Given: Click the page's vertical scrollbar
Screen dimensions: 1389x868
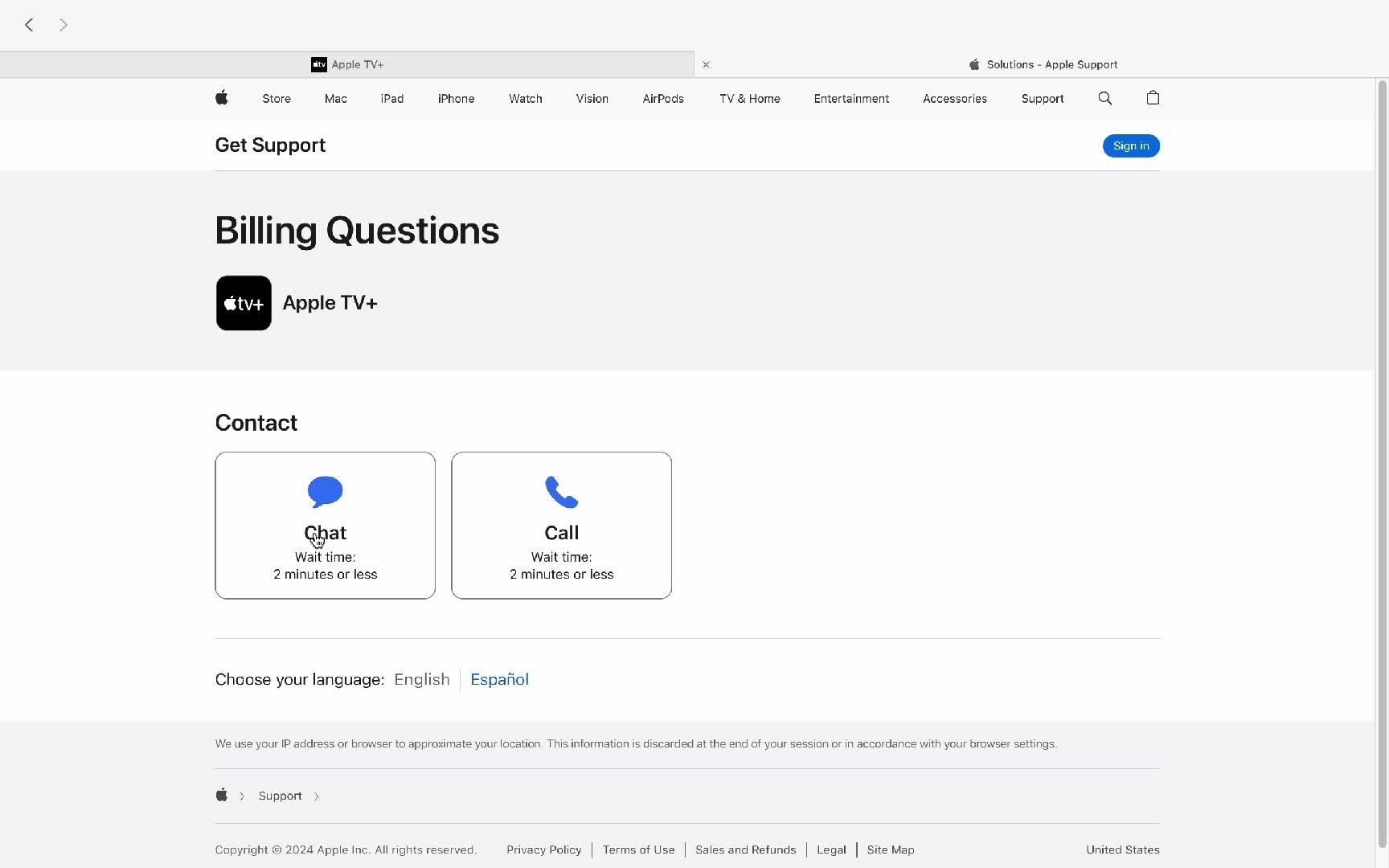Looking at the screenshot, I should tap(1383, 463).
